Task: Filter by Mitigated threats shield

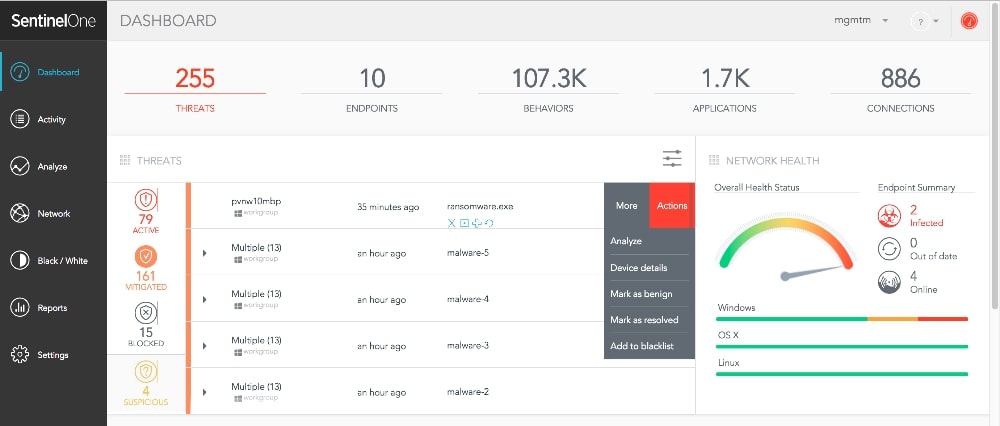Action: [x=146, y=256]
